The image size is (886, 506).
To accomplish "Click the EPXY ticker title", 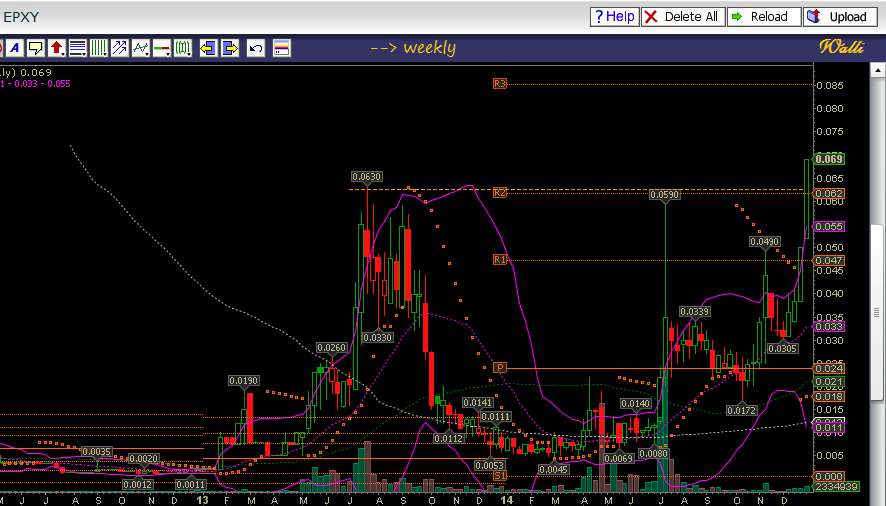I will point(21,17).
